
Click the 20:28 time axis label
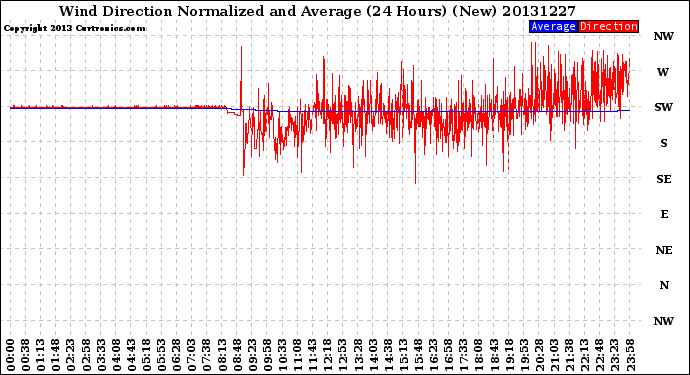539,355
